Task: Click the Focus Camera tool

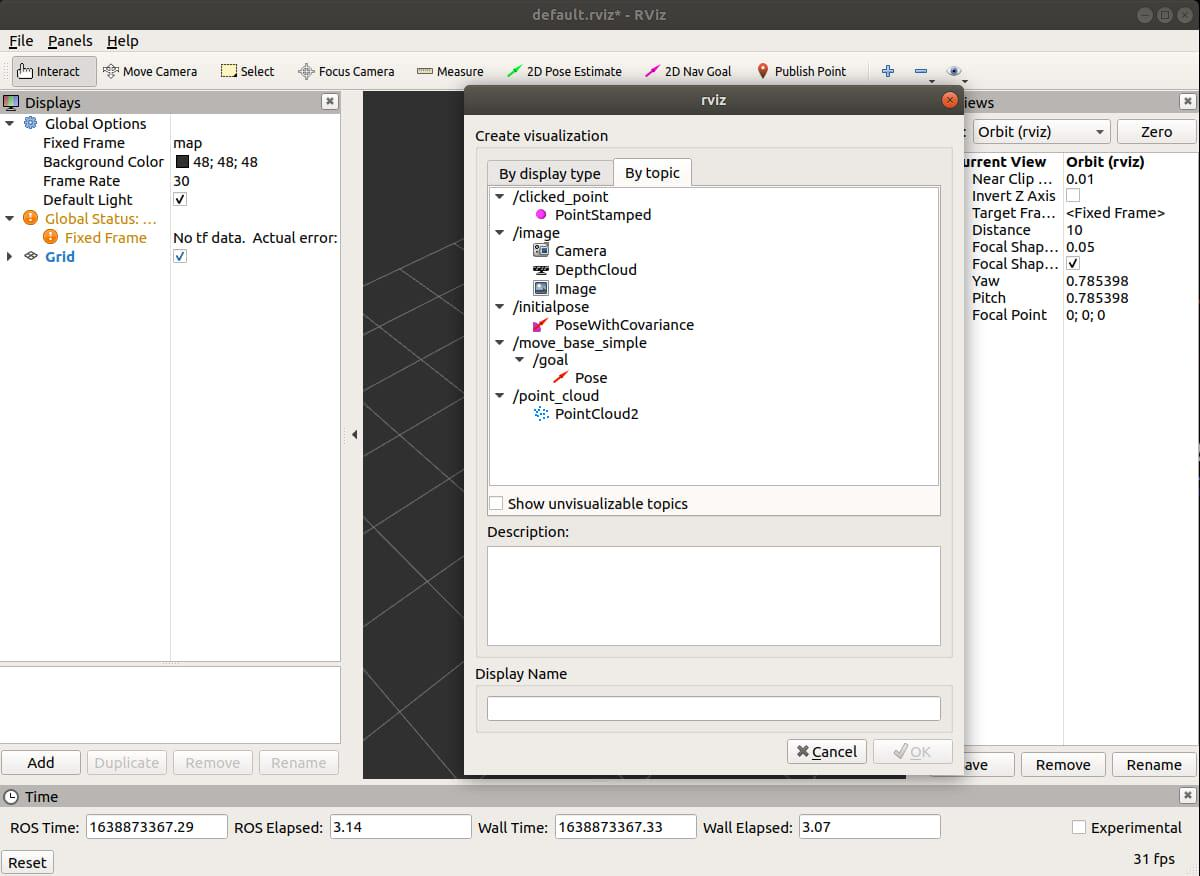Action: pos(346,71)
